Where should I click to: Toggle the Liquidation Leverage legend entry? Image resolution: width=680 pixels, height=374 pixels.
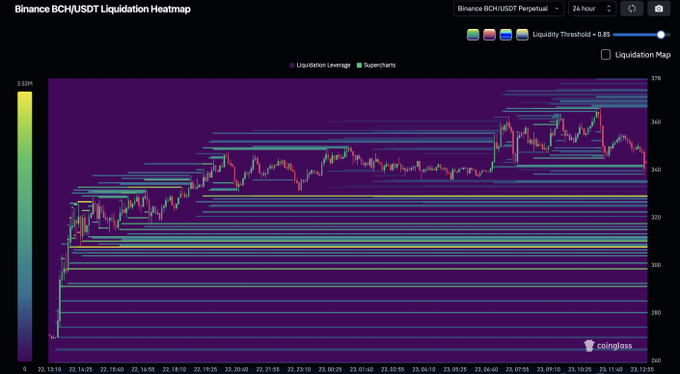(x=320, y=66)
